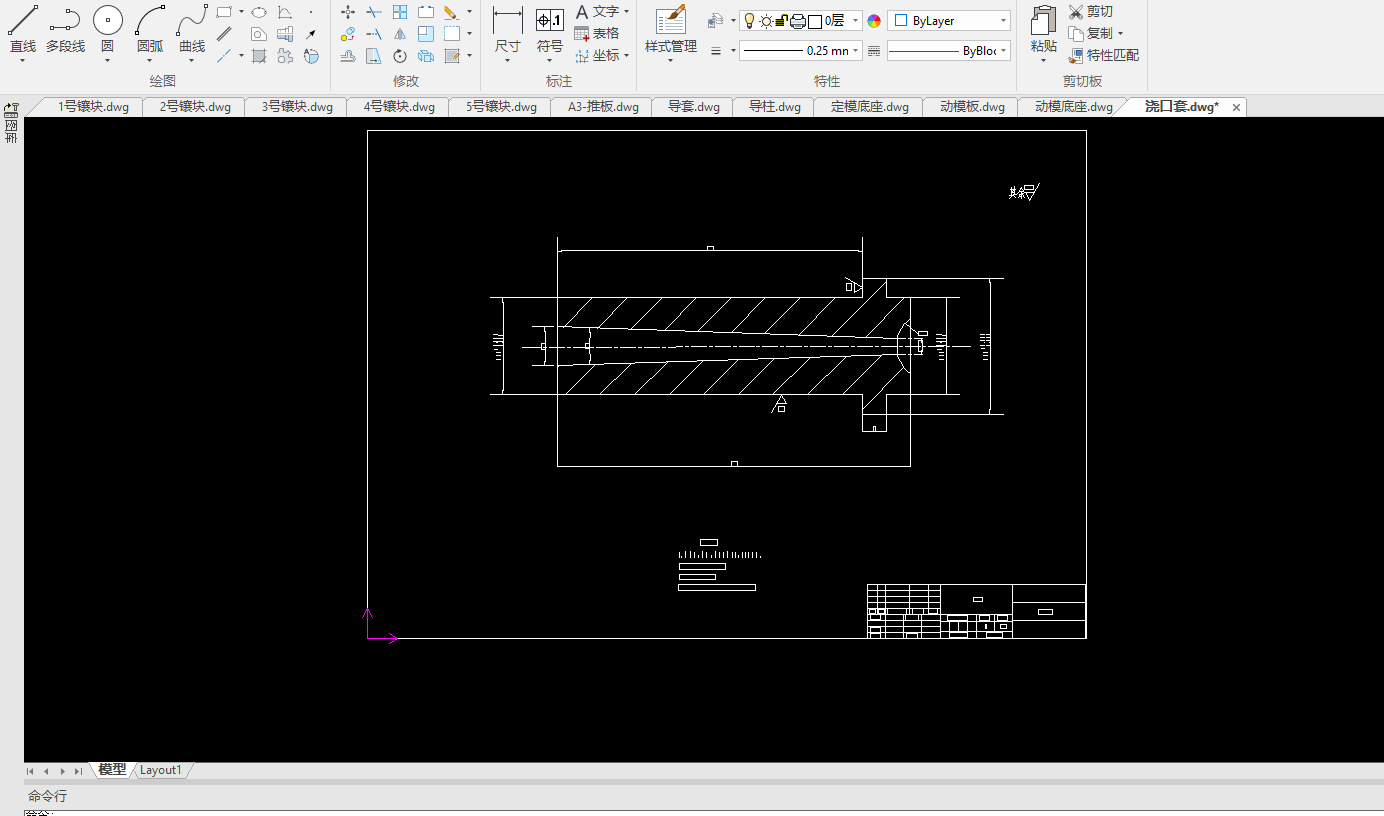Click the 样式管理 style manager icon
1384x816 pixels.
coord(670,30)
